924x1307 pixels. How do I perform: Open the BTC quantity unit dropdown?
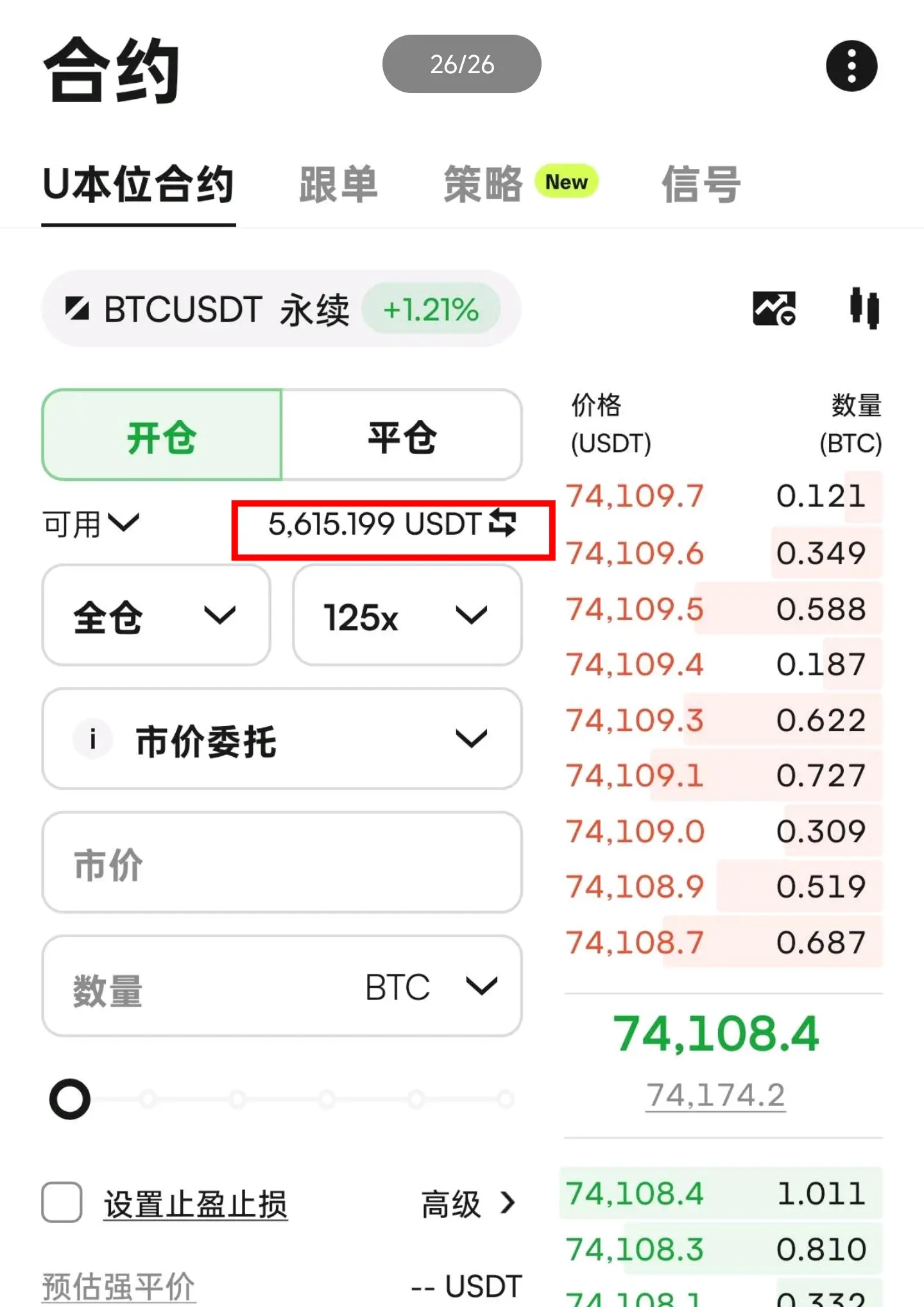click(431, 987)
